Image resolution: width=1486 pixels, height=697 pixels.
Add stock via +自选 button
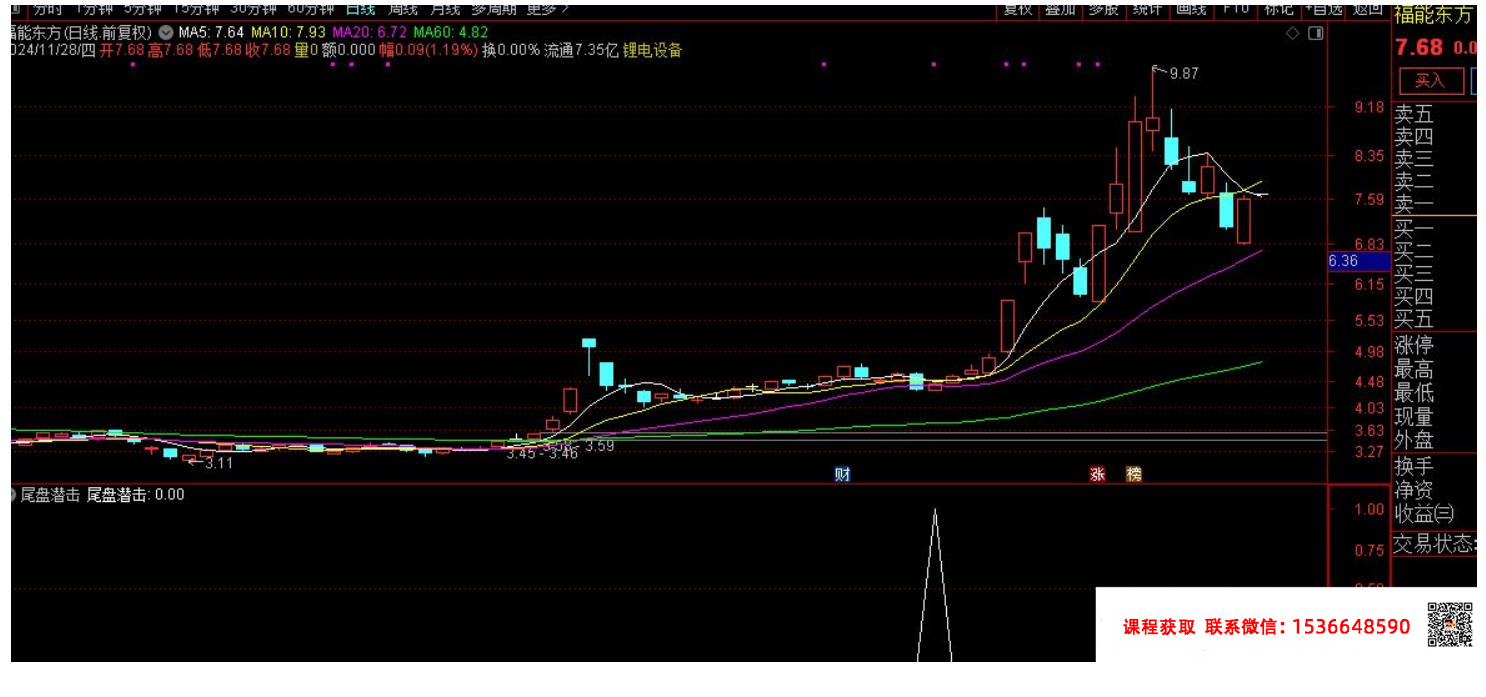tap(1322, 8)
